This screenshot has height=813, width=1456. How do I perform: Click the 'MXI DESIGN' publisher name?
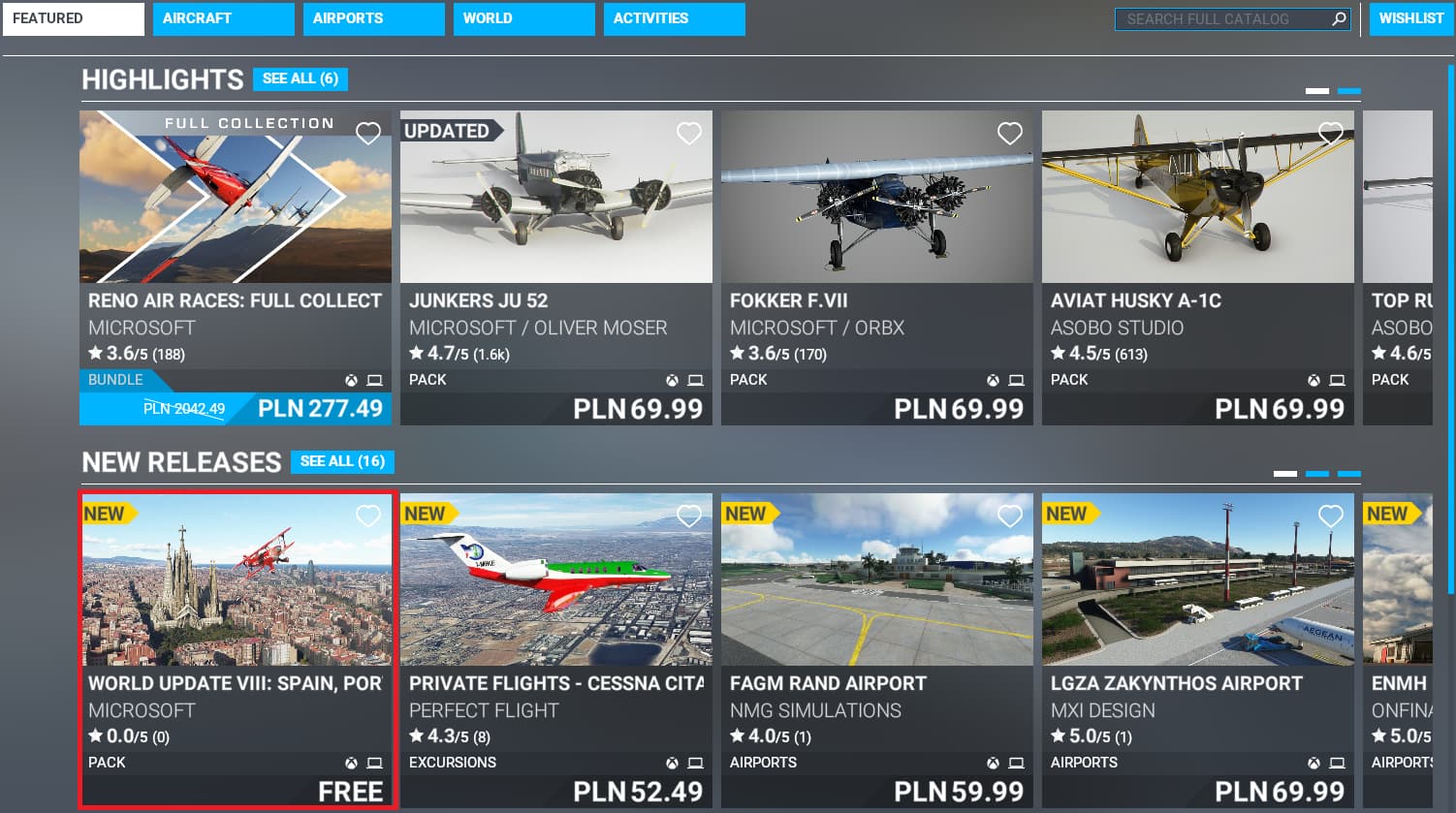[x=1103, y=710]
